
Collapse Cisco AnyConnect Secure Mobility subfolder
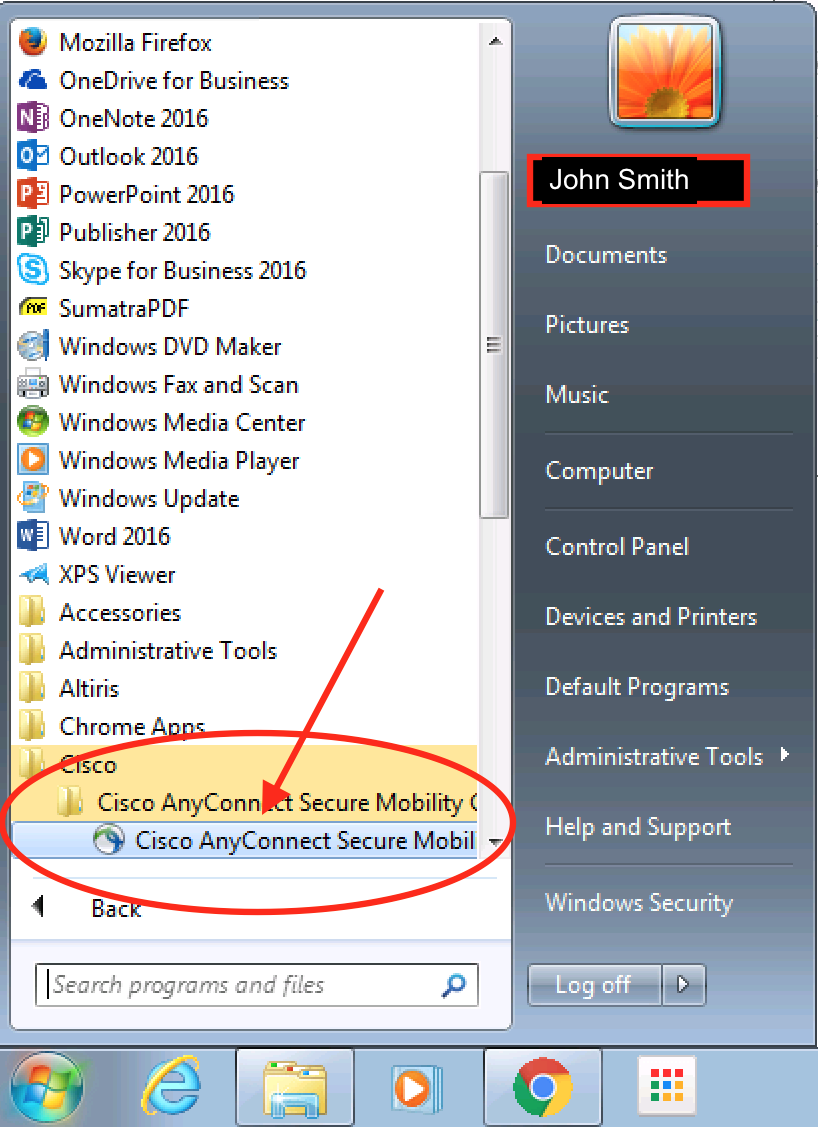[x=244, y=802]
